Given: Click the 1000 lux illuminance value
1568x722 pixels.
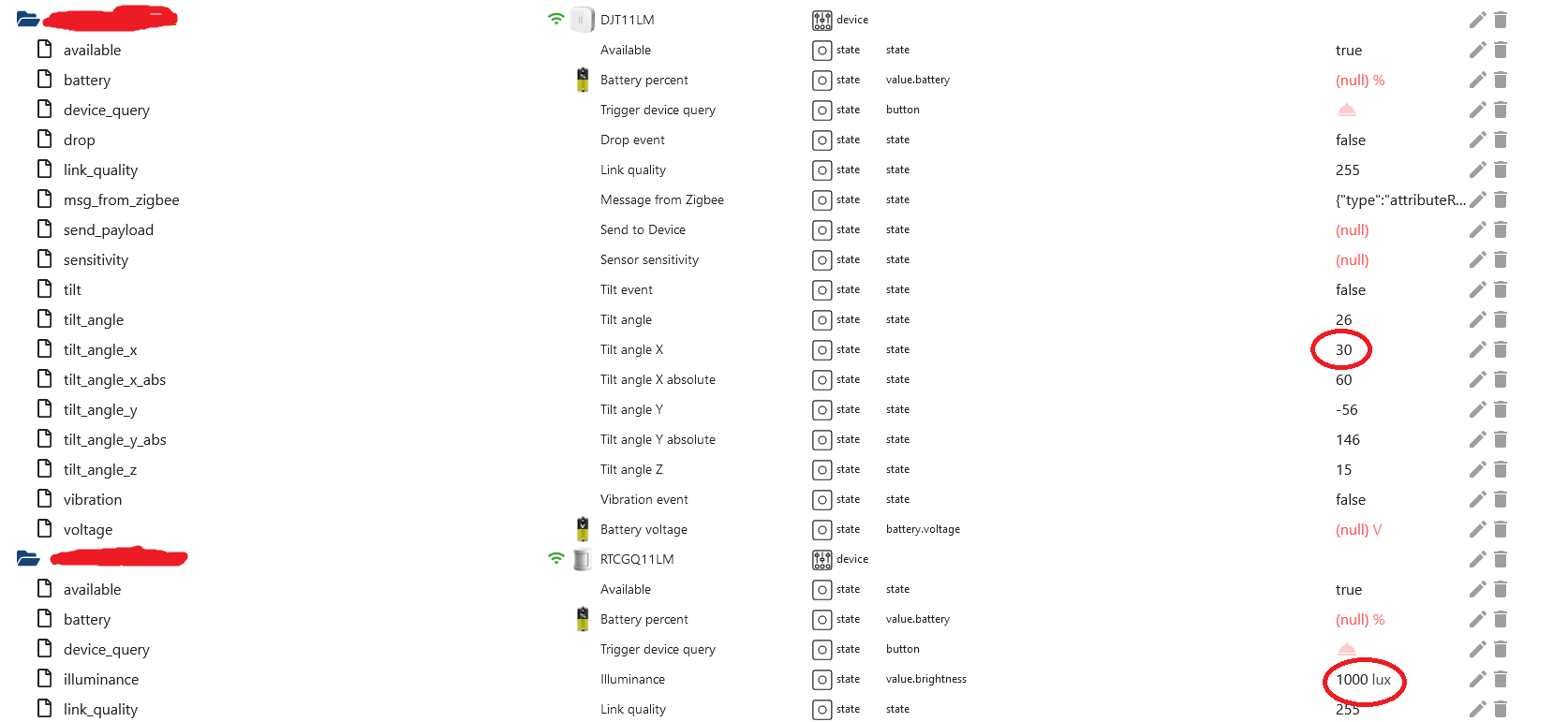Looking at the screenshot, I should 1363,679.
